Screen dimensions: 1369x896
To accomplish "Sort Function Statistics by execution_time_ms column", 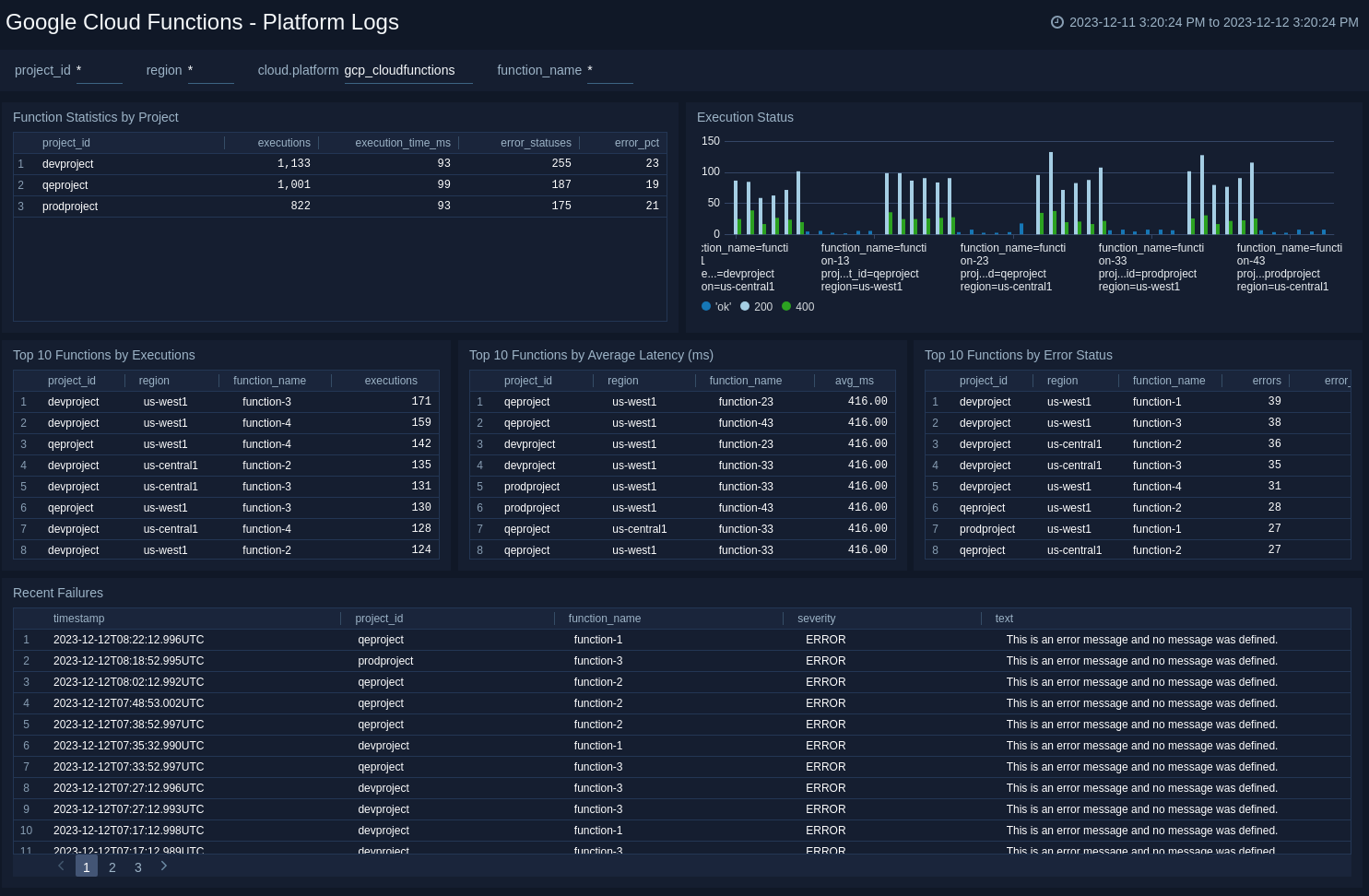I will click(403, 143).
